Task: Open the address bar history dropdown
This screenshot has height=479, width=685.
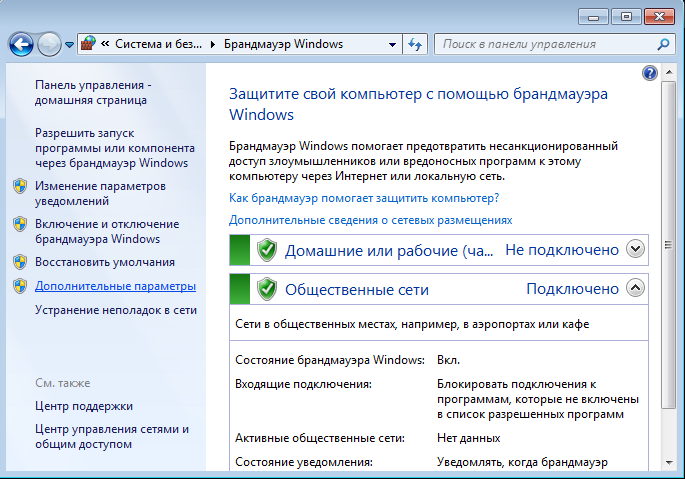Action: (x=393, y=44)
